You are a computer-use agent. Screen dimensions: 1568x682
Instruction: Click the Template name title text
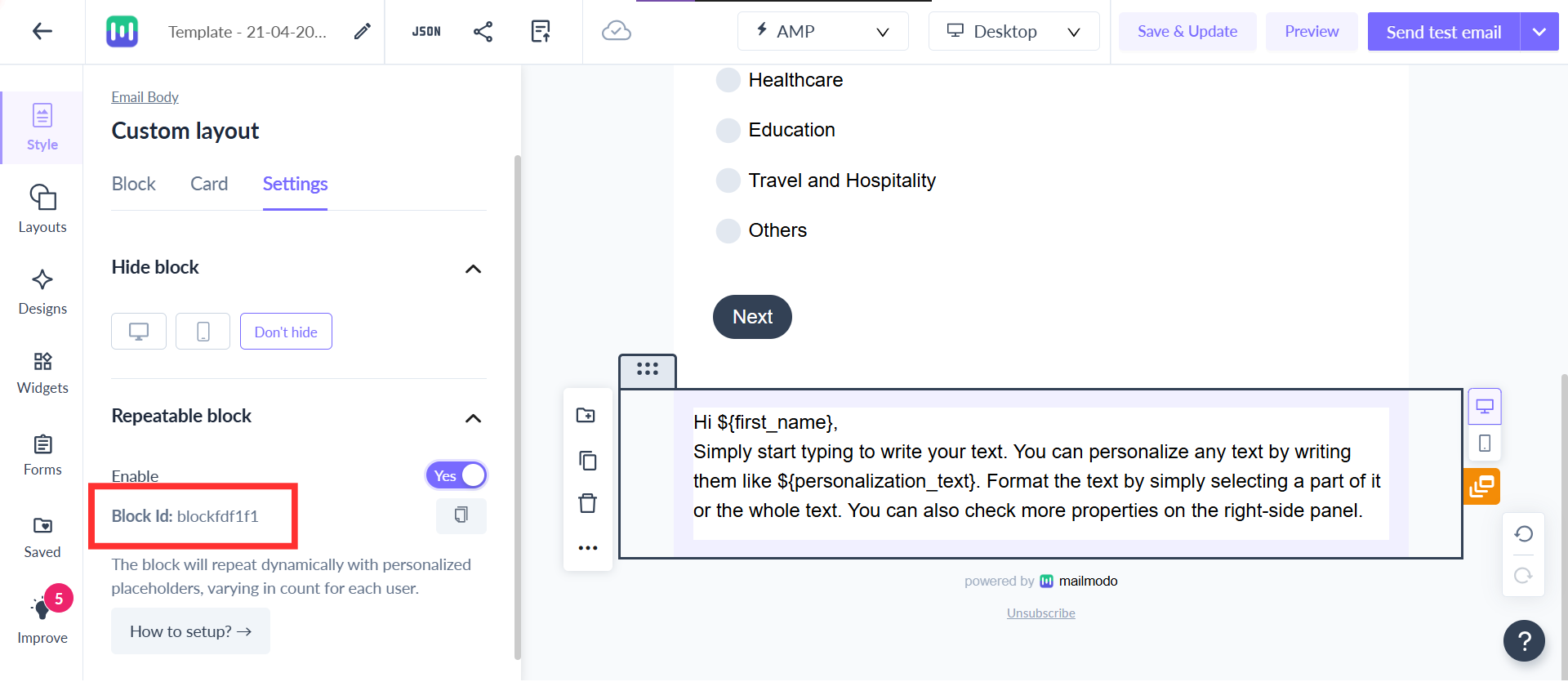pos(247,32)
